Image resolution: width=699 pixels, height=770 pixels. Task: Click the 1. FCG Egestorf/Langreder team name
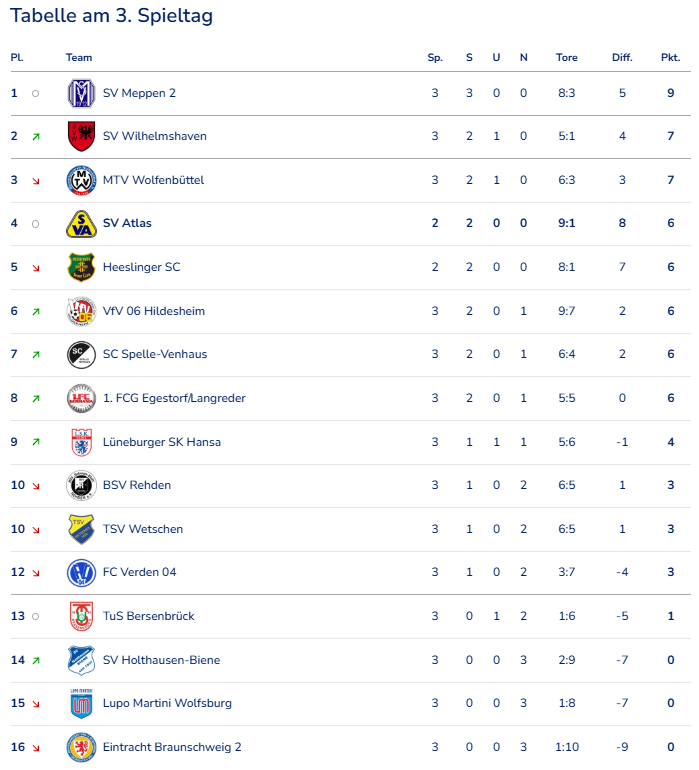point(174,398)
